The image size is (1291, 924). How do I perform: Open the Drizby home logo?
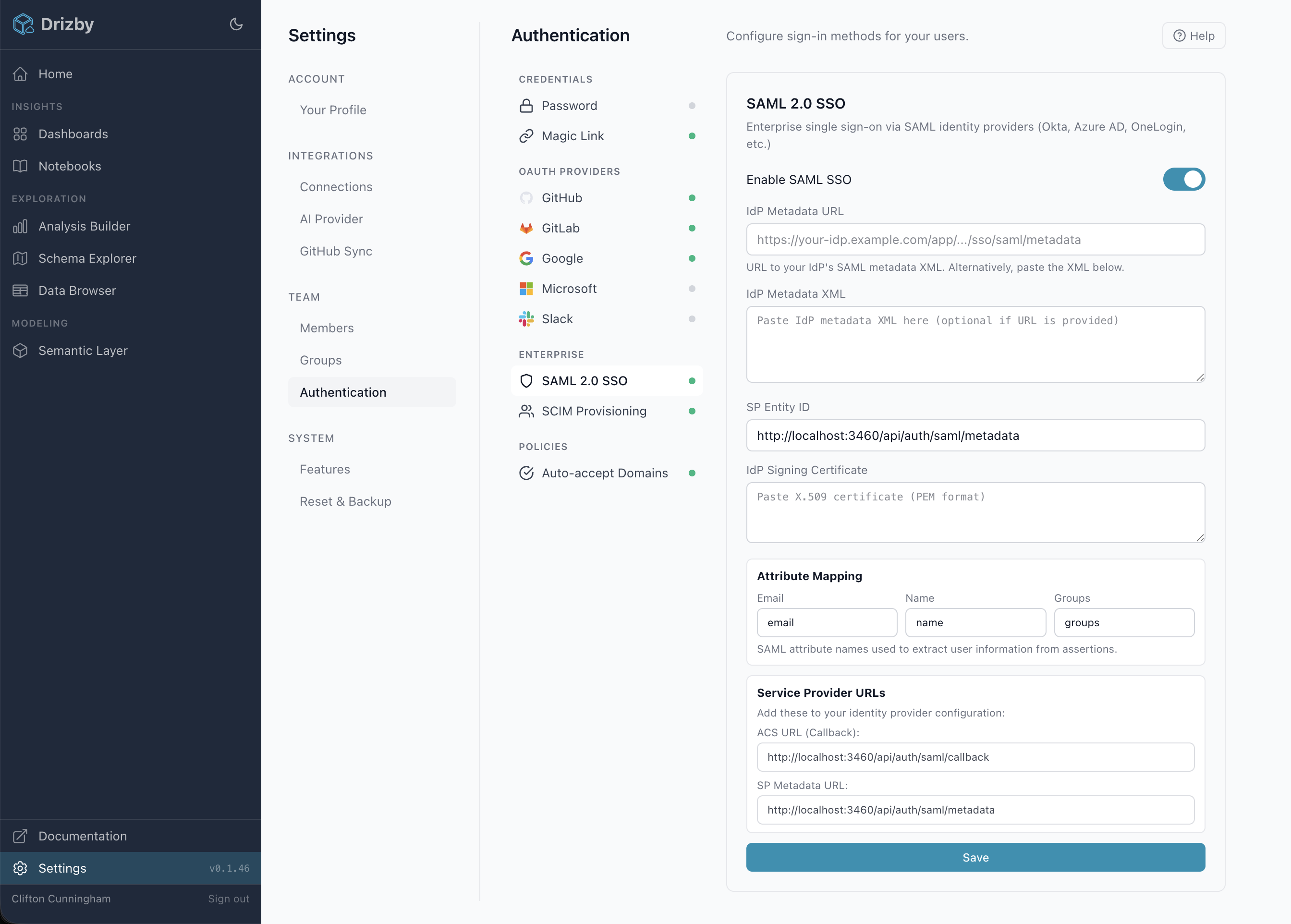pyautogui.click(x=53, y=24)
